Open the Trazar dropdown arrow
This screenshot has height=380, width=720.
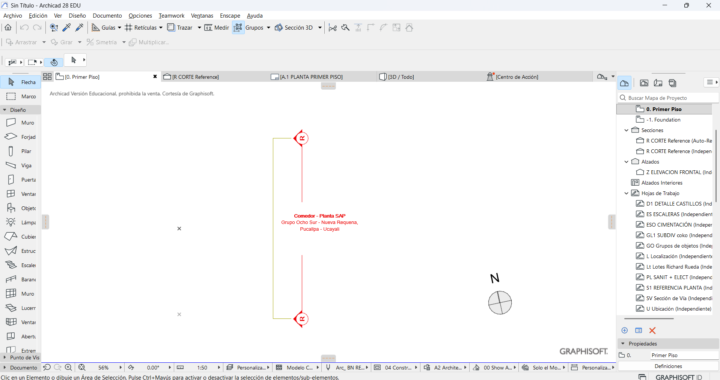pos(199,28)
